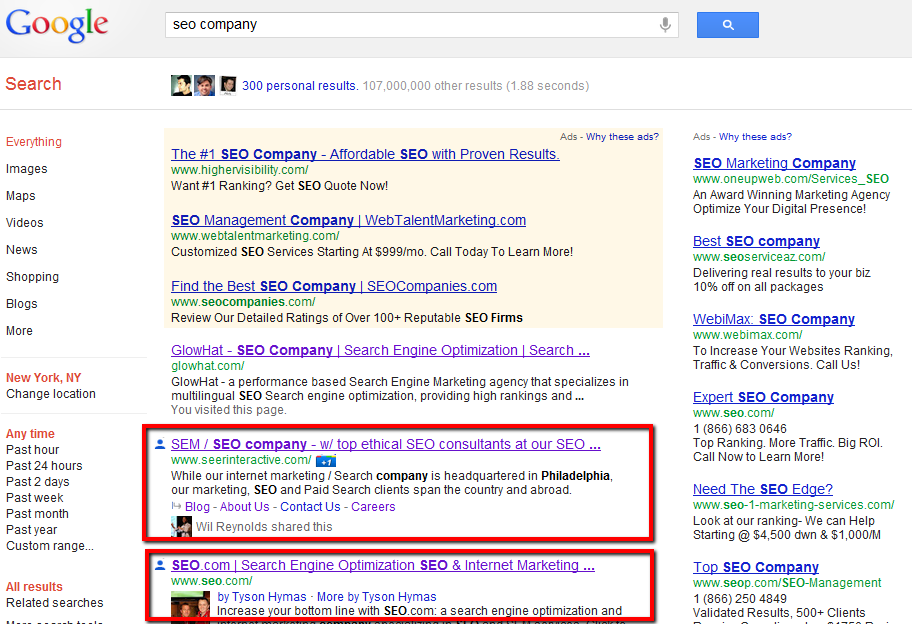The image size is (912, 624).
Task: Click the microphone voice search icon
Action: [665, 25]
